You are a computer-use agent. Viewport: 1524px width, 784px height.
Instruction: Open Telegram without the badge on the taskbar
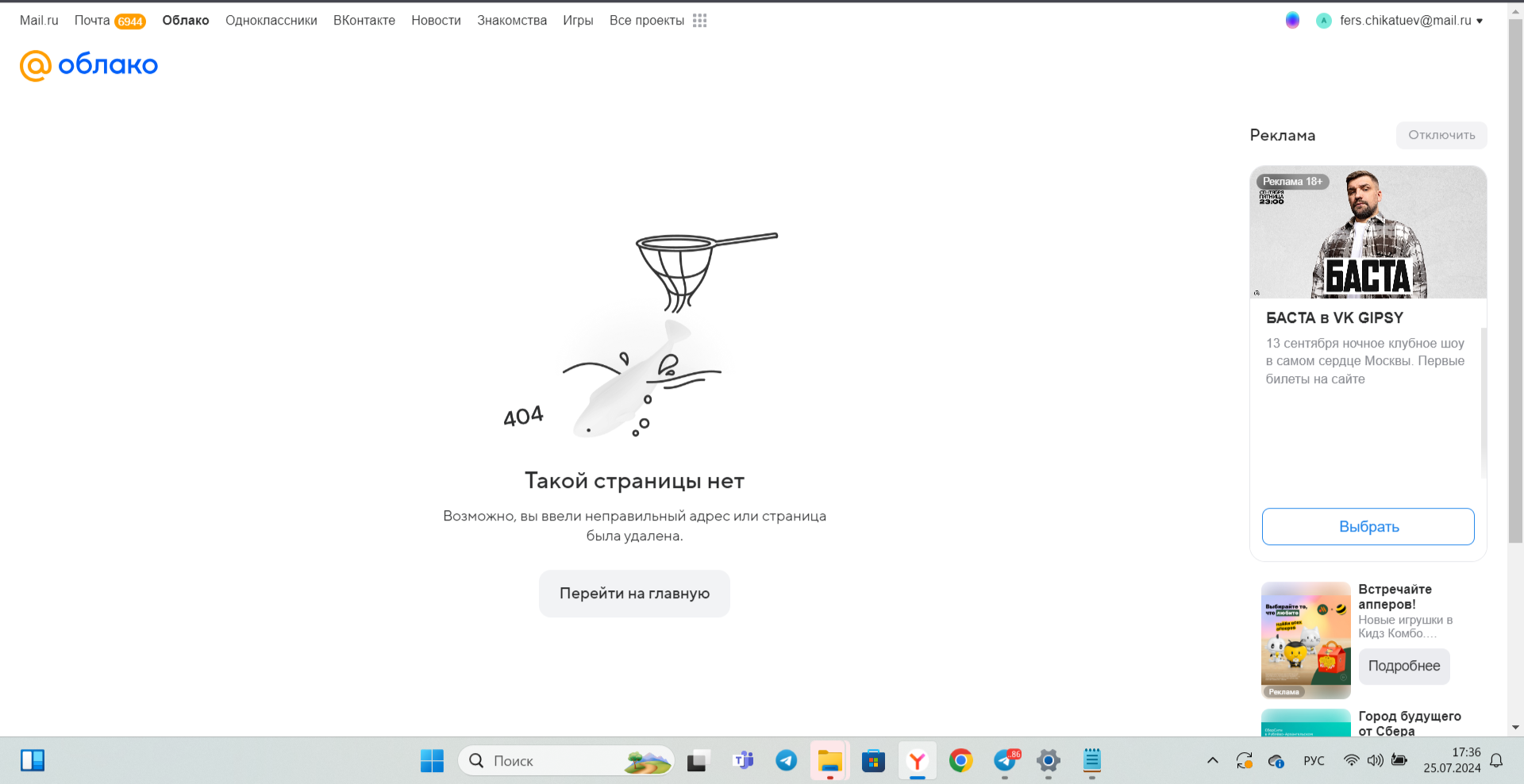(787, 761)
